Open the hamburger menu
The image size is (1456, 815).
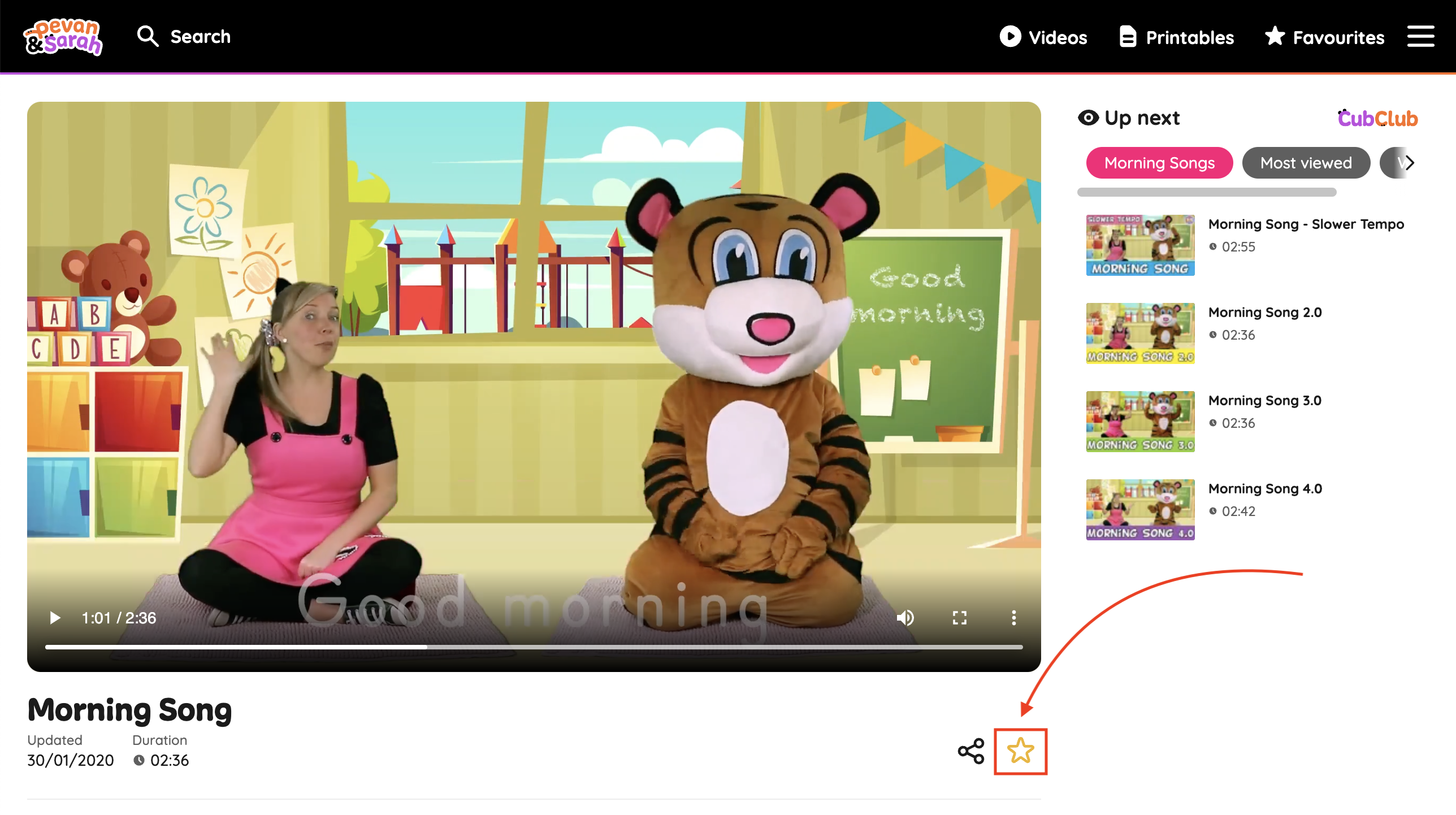pyautogui.click(x=1420, y=36)
